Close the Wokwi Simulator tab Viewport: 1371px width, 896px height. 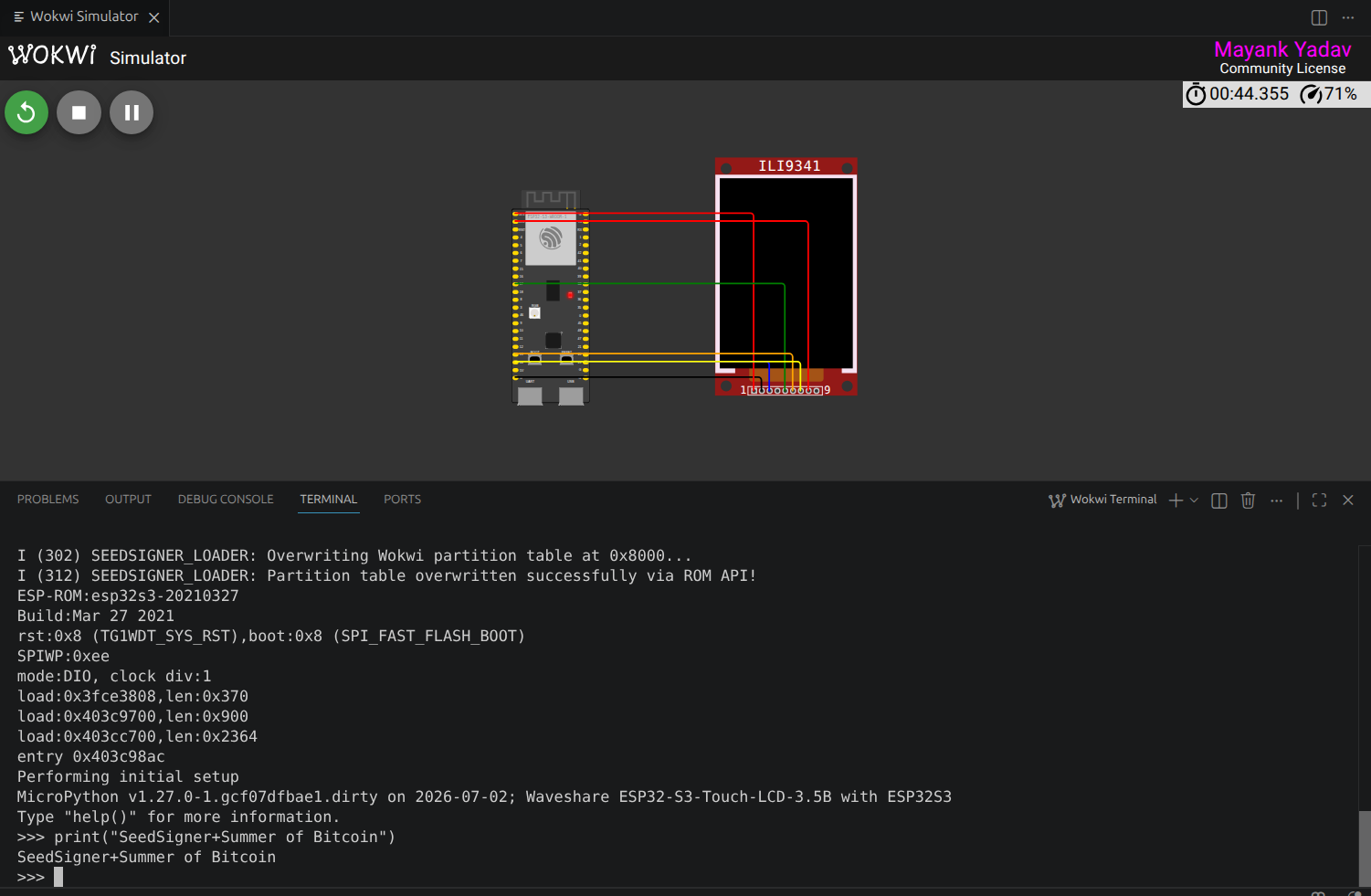click(x=154, y=17)
